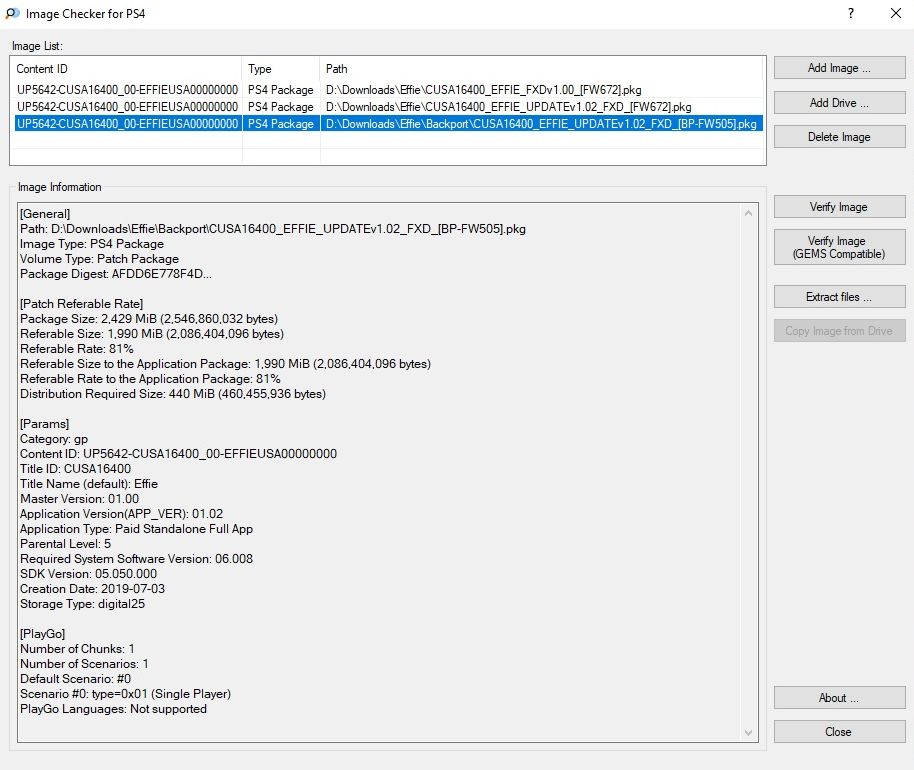The height and width of the screenshot is (770, 914).
Task: Click the '[PlayGo]' section heading
Action: pyautogui.click(x=43, y=634)
